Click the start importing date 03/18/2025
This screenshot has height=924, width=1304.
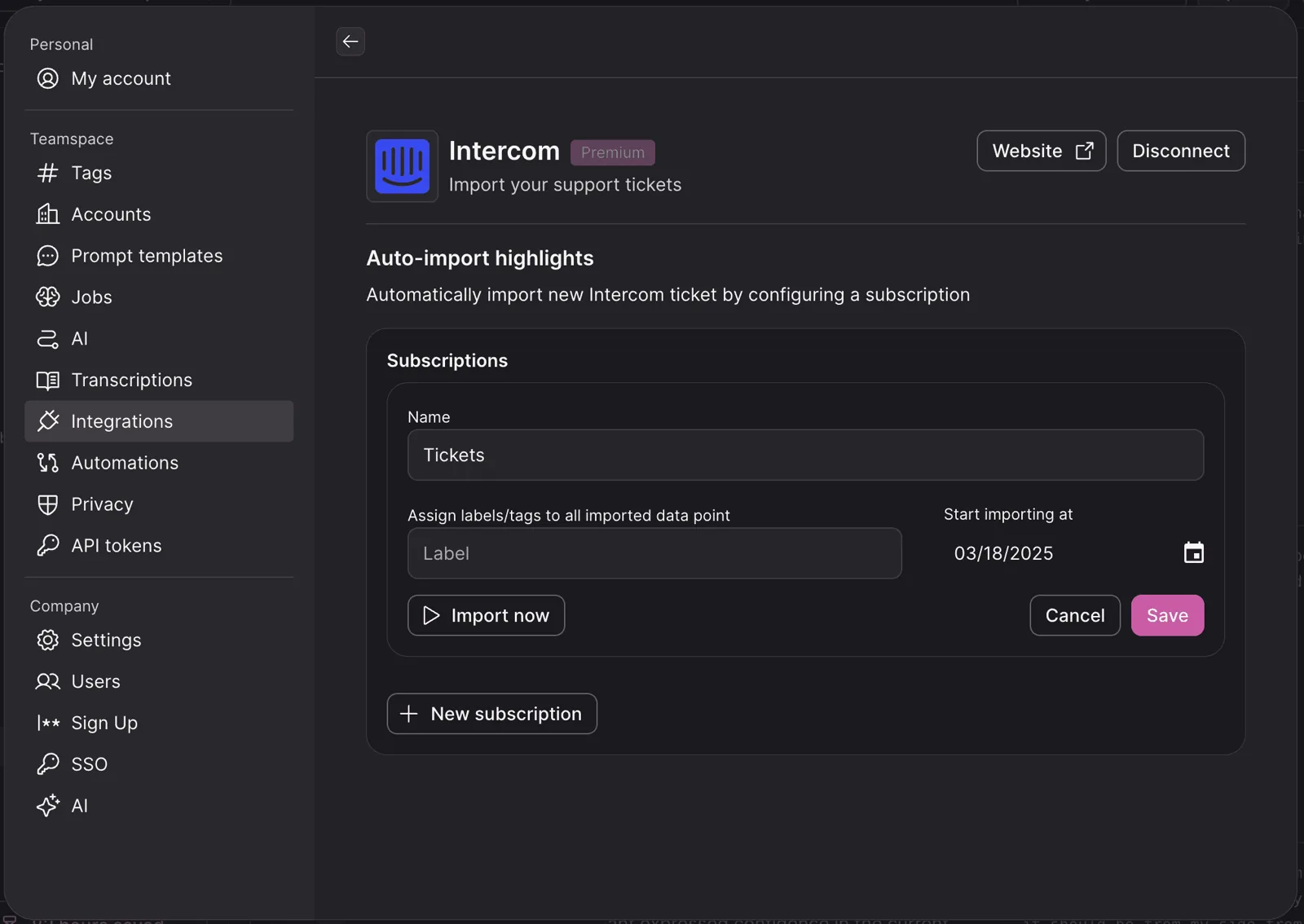[x=1004, y=553]
